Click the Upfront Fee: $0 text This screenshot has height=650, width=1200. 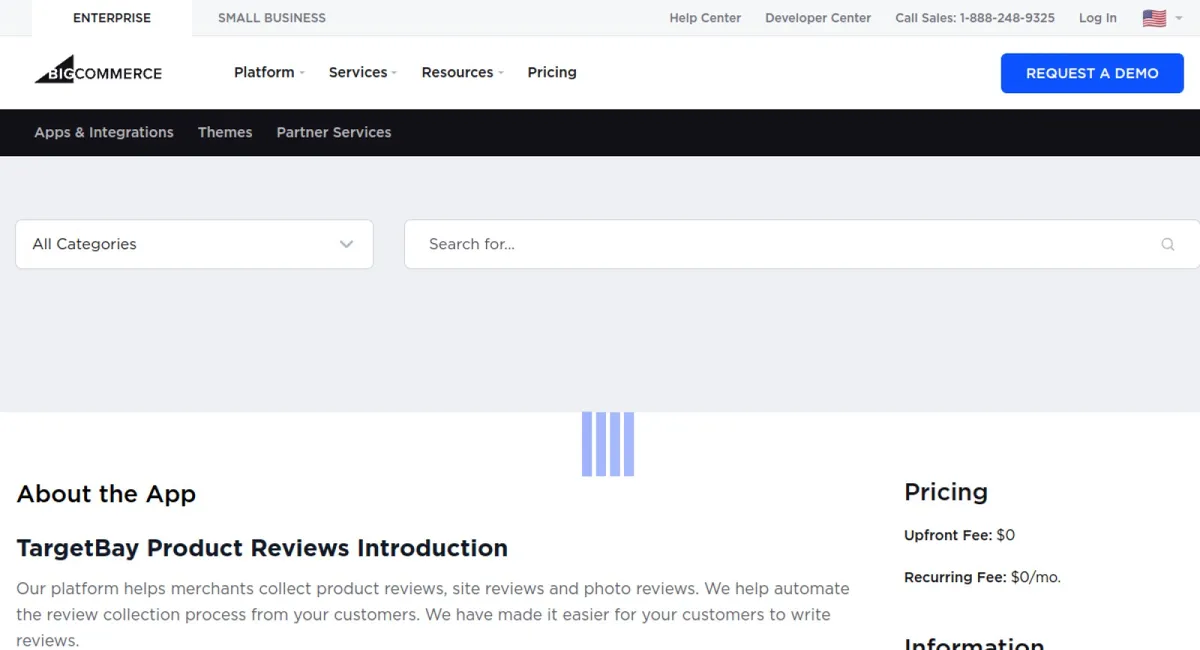pyautogui.click(x=959, y=535)
